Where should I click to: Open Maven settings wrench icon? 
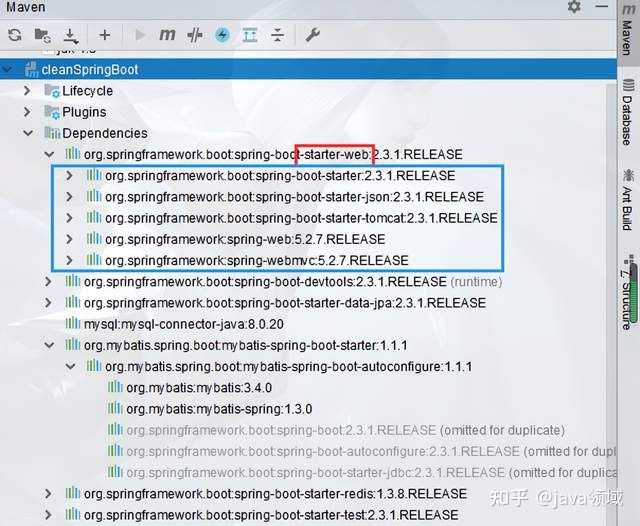click(x=313, y=35)
